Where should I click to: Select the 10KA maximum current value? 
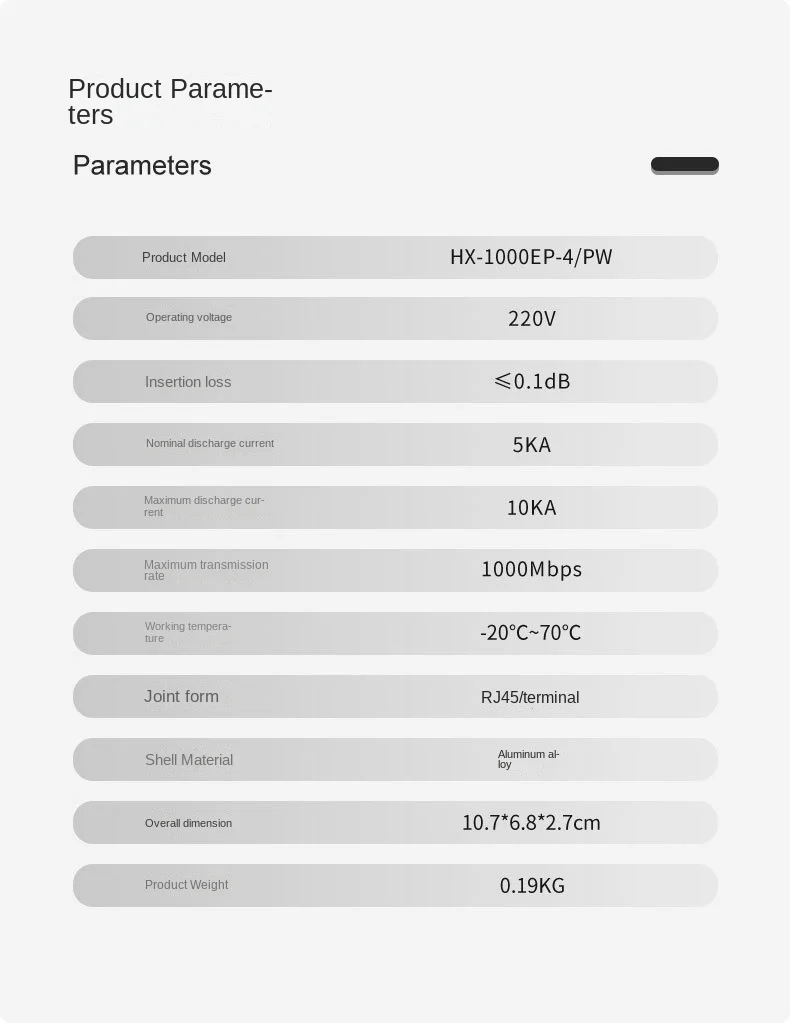[531, 507]
